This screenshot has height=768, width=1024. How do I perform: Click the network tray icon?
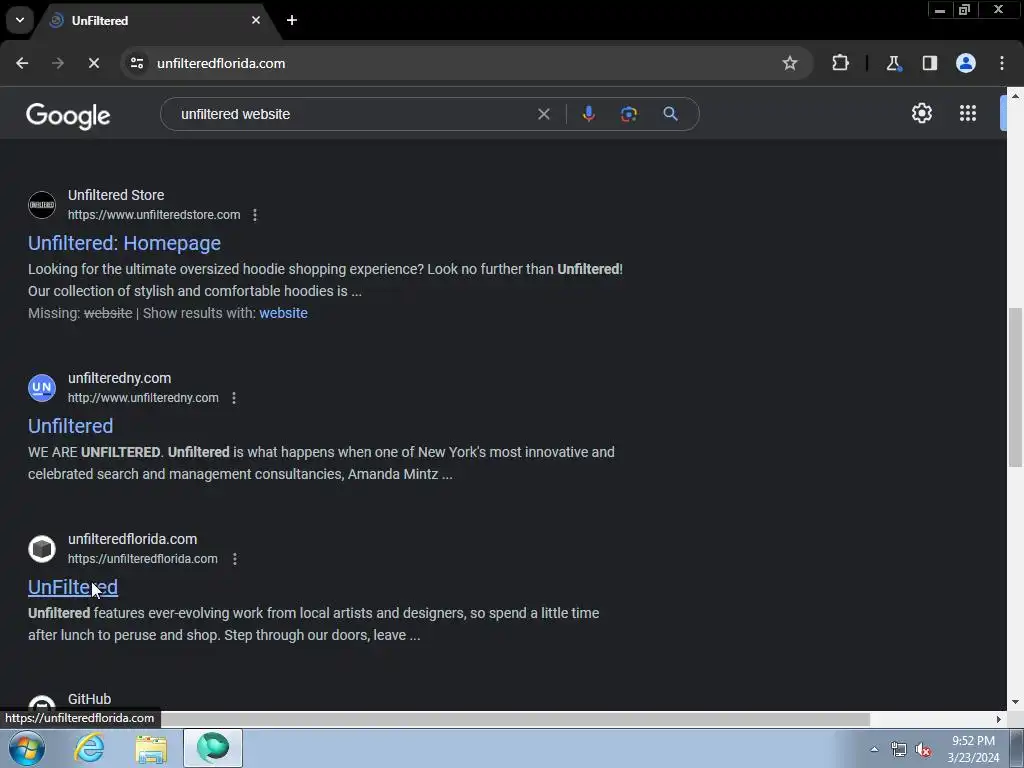[x=899, y=749]
